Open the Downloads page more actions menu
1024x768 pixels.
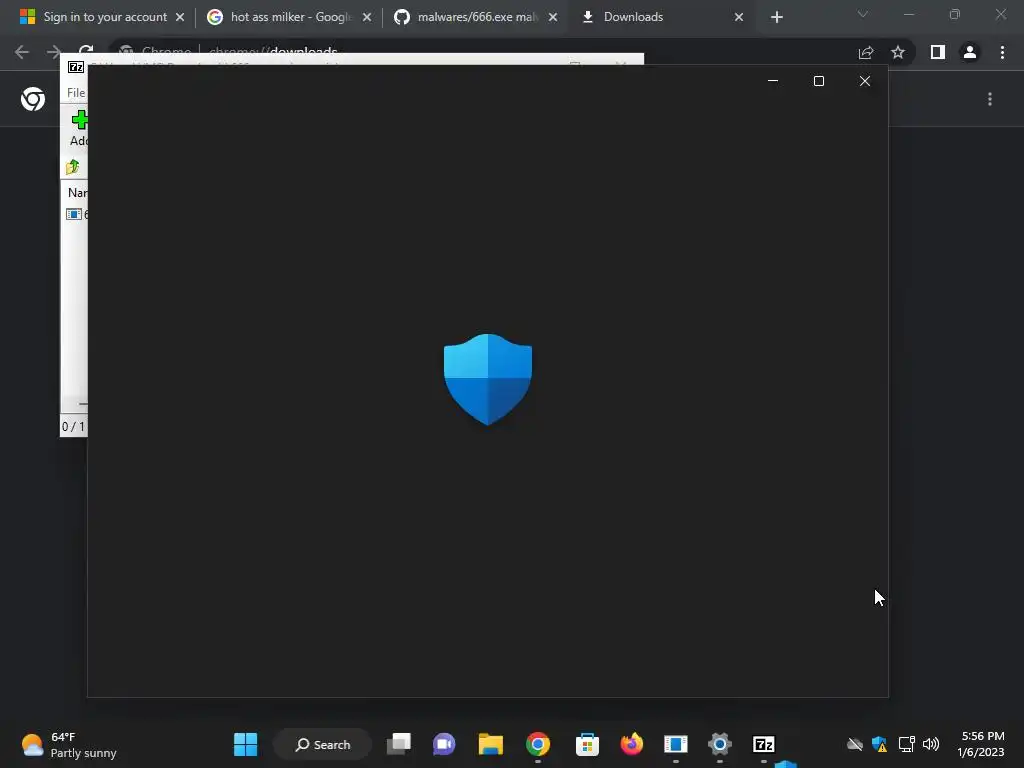[990, 99]
